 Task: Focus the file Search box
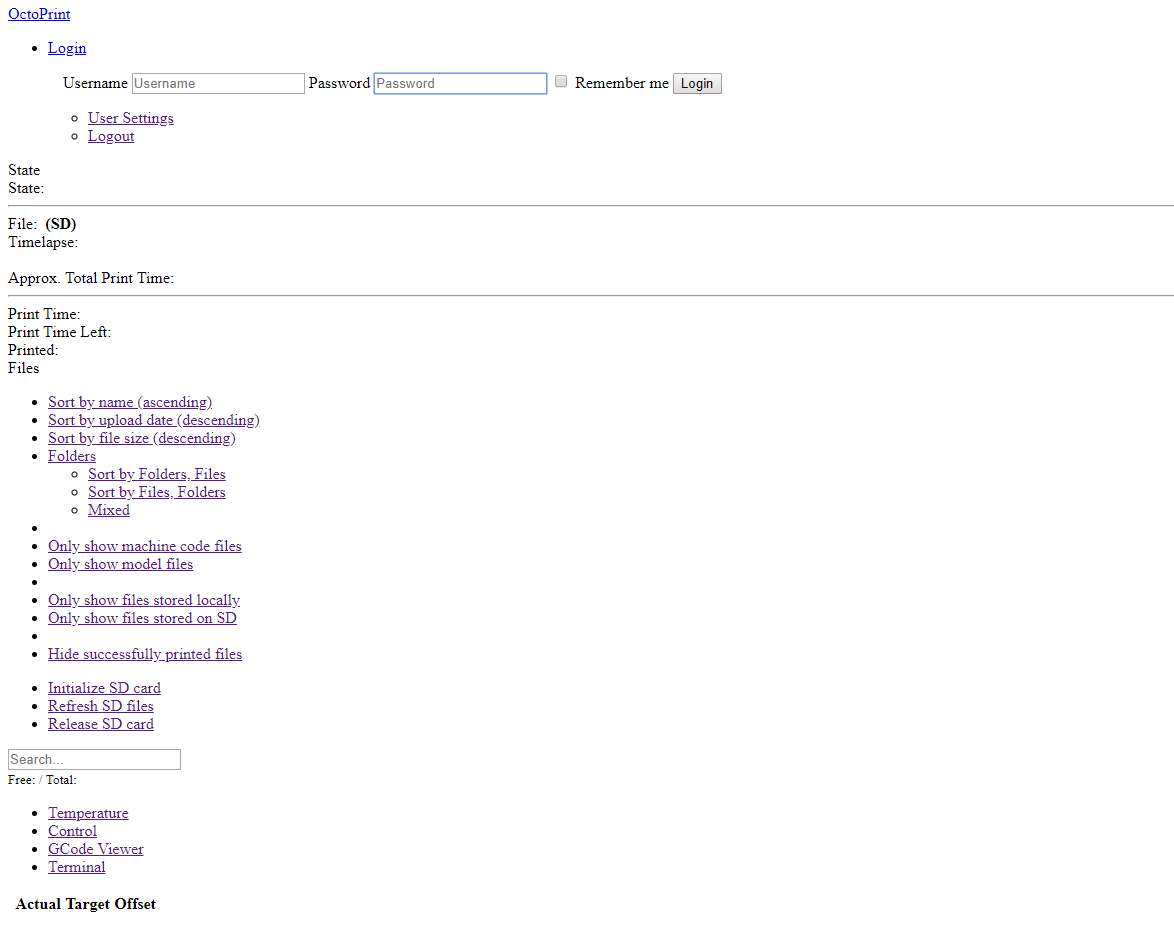(x=94, y=759)
